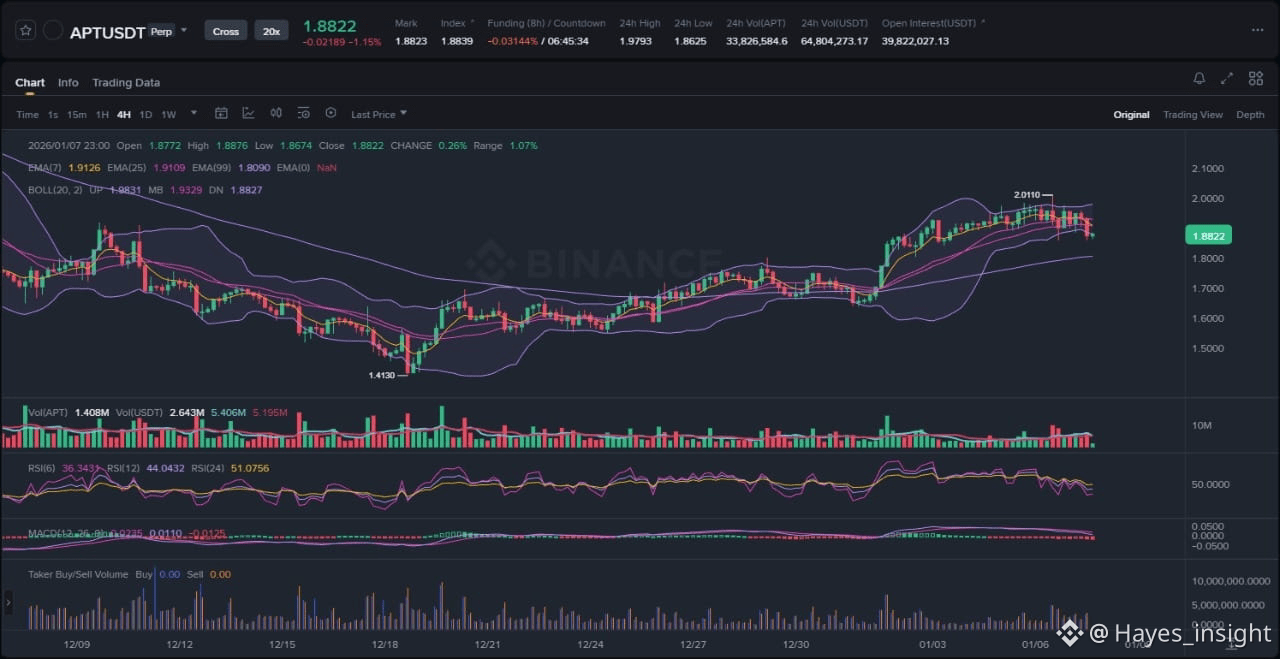This screenshot has width=1280, height=659.
Task: Switch chart view to Trading View
Action: point(1192,115)
